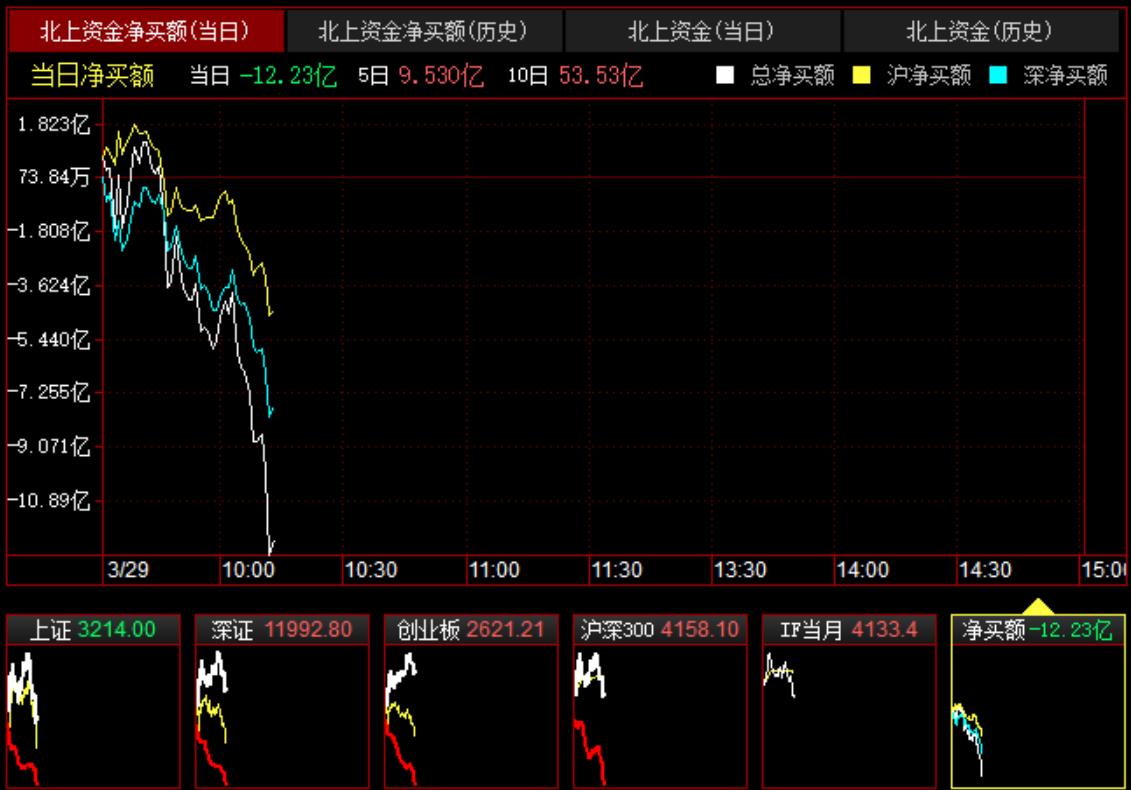
Task: Click the 10日 net buy value 53.53亿
Action: pyautogui.click(x=600, y=76)
